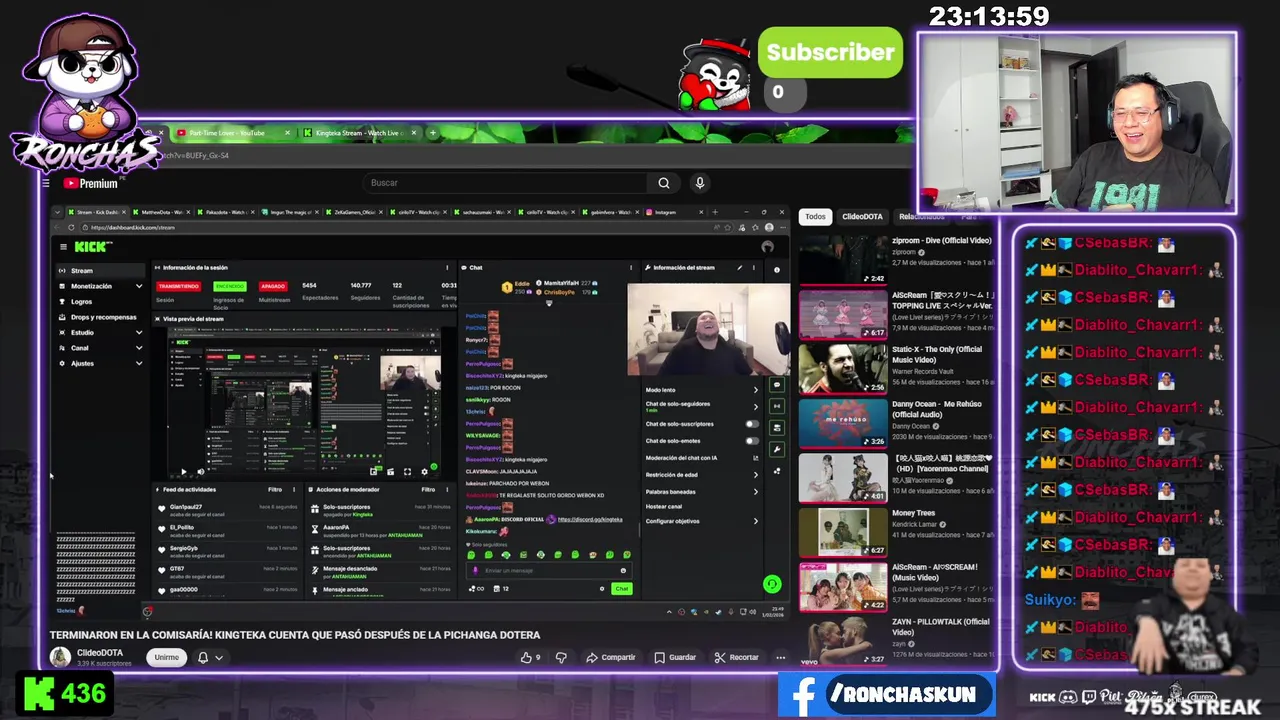Select the Todos filter chip
The height and width of the screenshot is (720, 1280).
816,216
